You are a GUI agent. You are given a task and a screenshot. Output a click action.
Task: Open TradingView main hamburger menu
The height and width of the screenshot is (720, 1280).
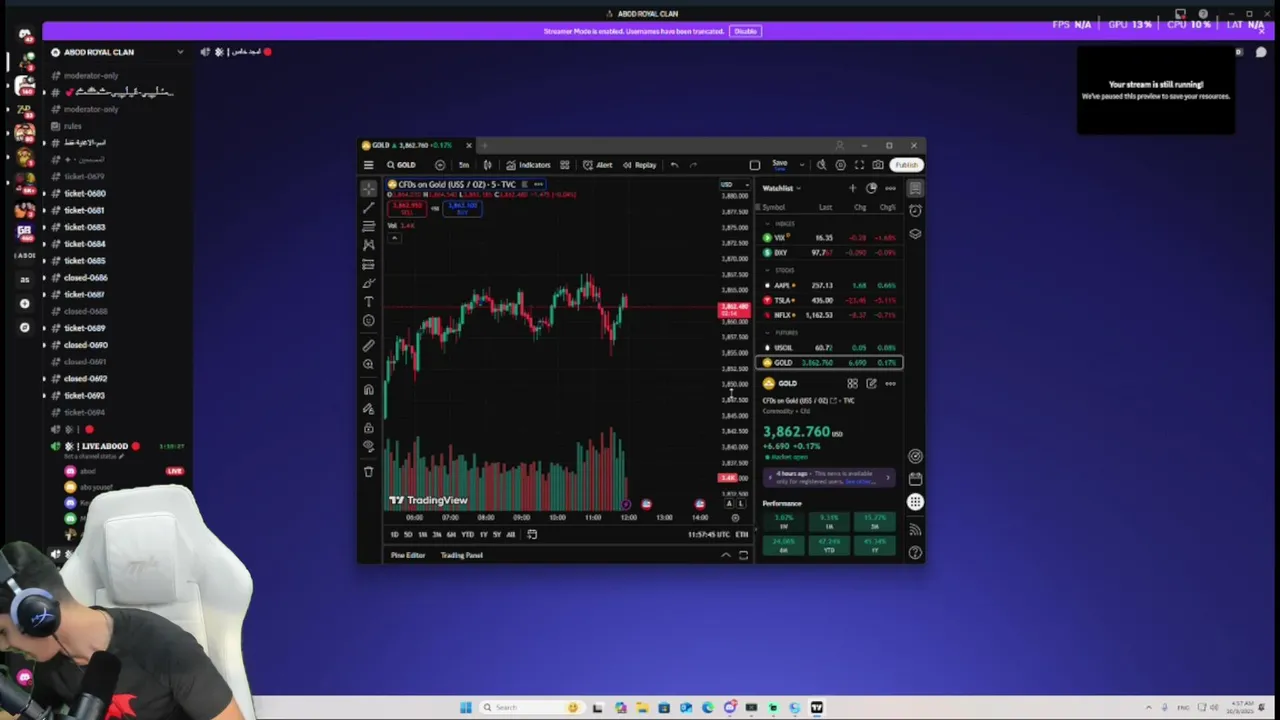click(368, 165)
